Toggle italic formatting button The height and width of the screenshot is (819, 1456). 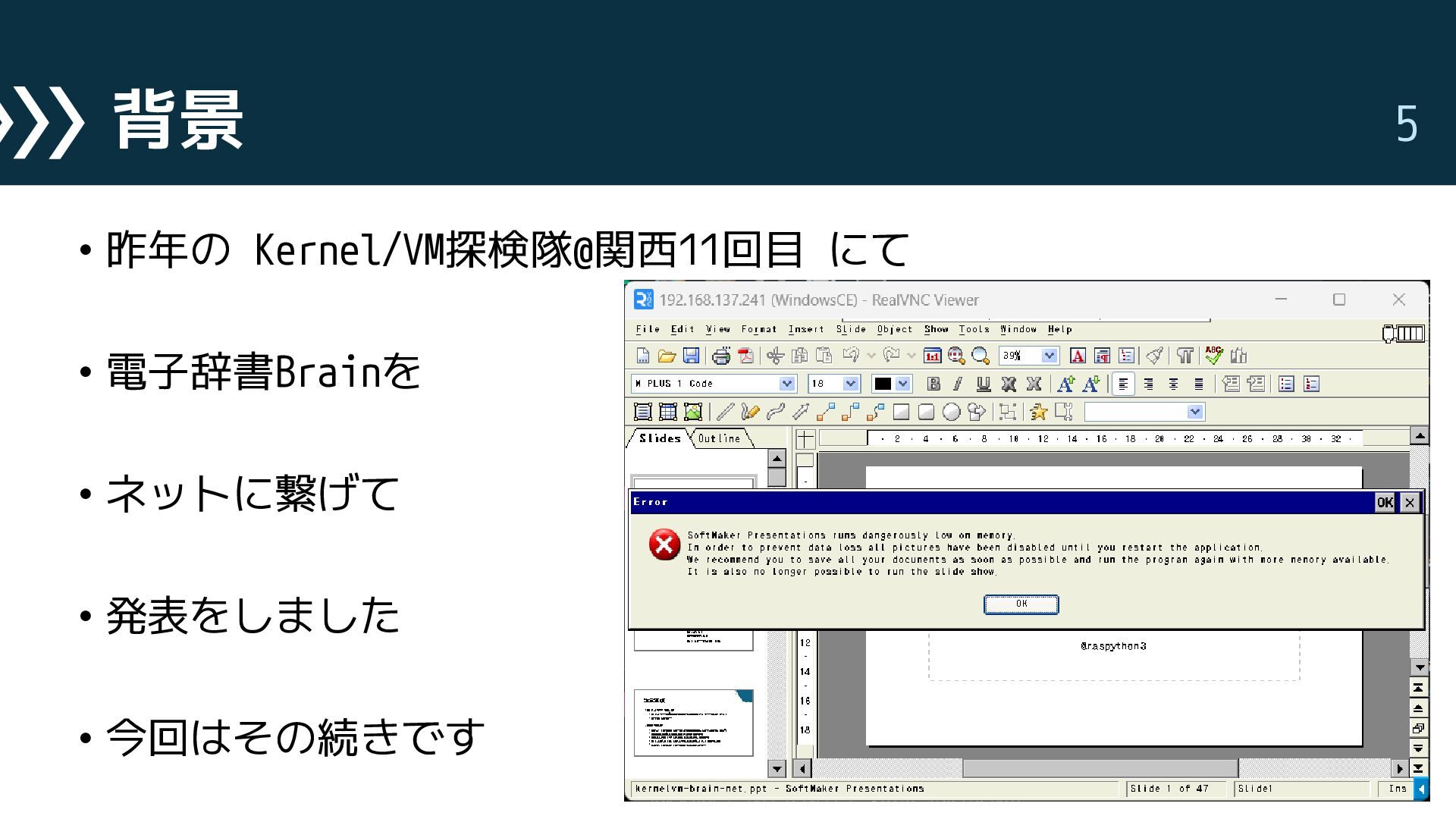pyautogui.click(x=958, y=384)
